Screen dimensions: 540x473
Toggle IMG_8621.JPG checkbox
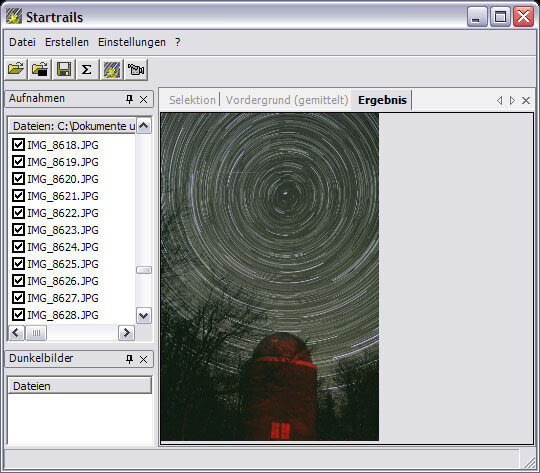pyautogui.click(x=18, y=196)
